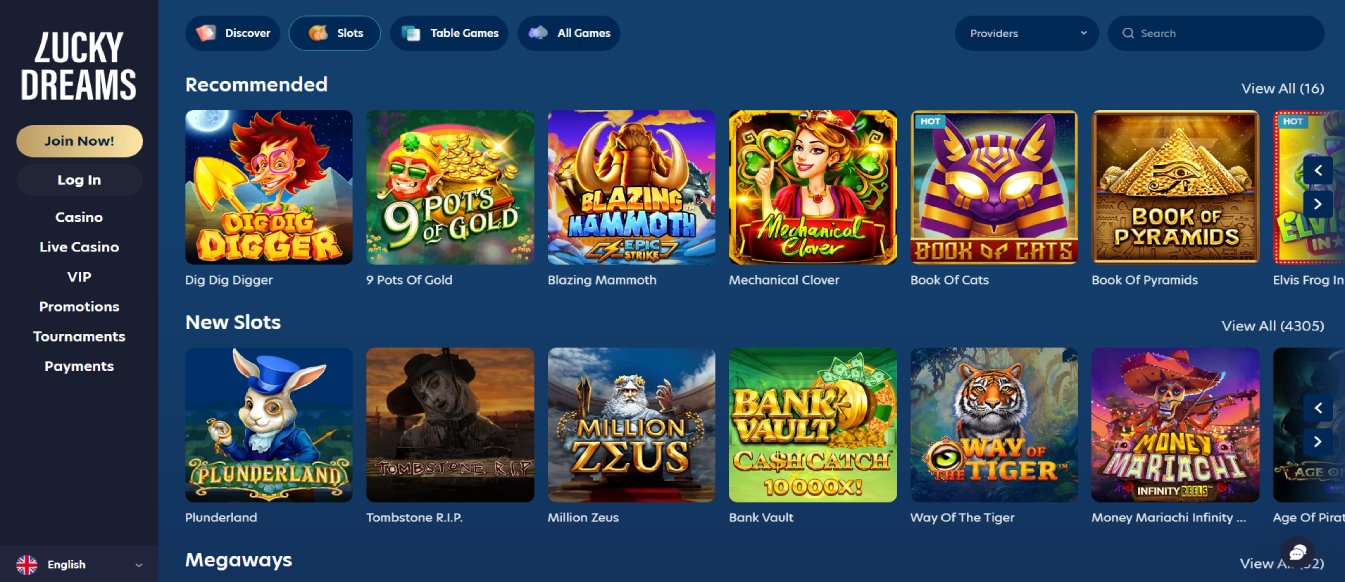
Task: Go back in New Slots carousel
Action: pyautogui.click(x=1318, y=408)
